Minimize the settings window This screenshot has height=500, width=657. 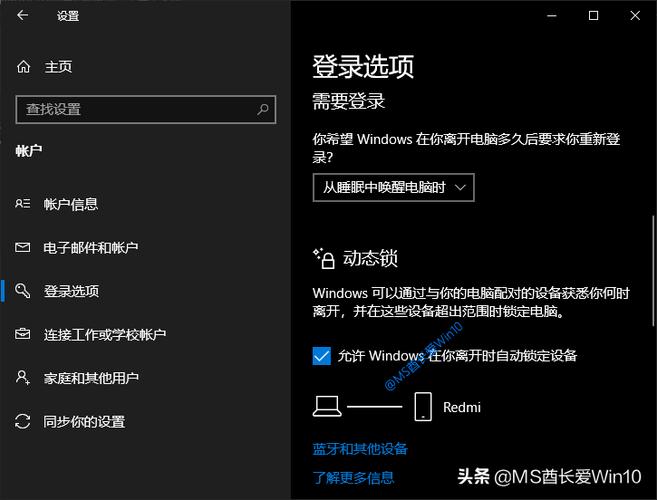click(552, 16)
